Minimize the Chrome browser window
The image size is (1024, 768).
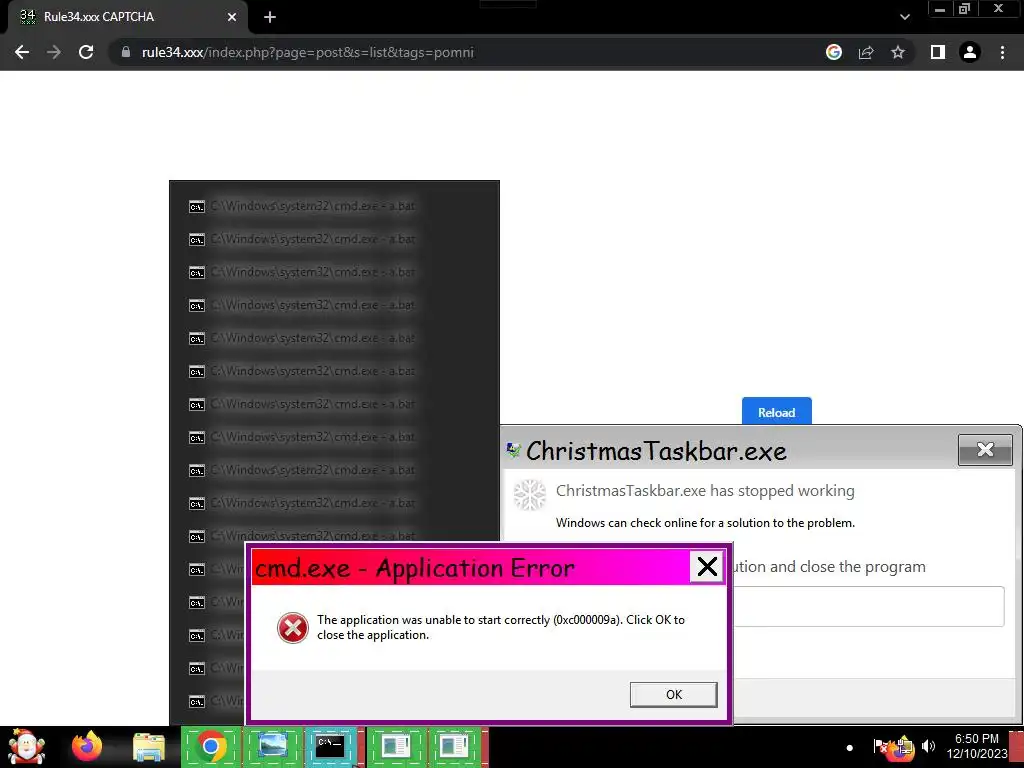click(x=940, y=9)
